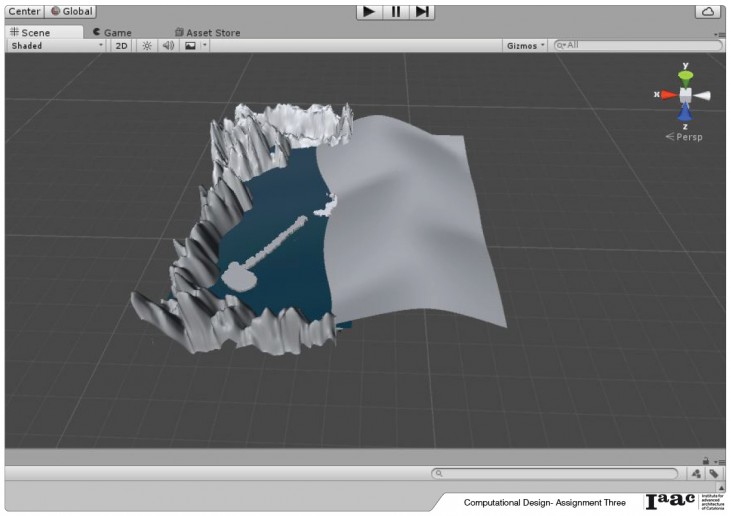Click the Pause playback button
This screenshot has height=516, width=730.
pyautogui.click(x=397, y=11)
